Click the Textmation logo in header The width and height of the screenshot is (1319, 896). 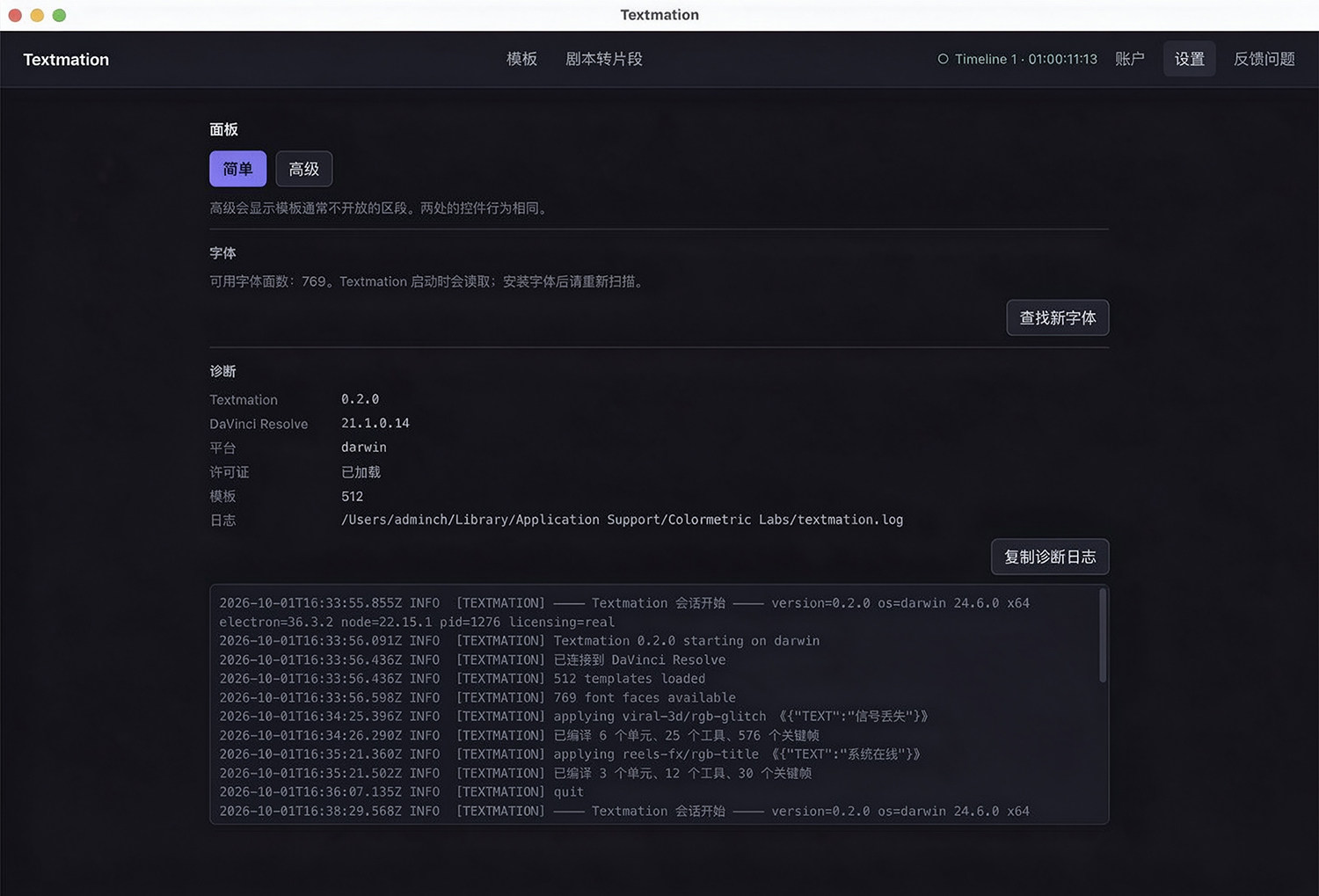66,60
